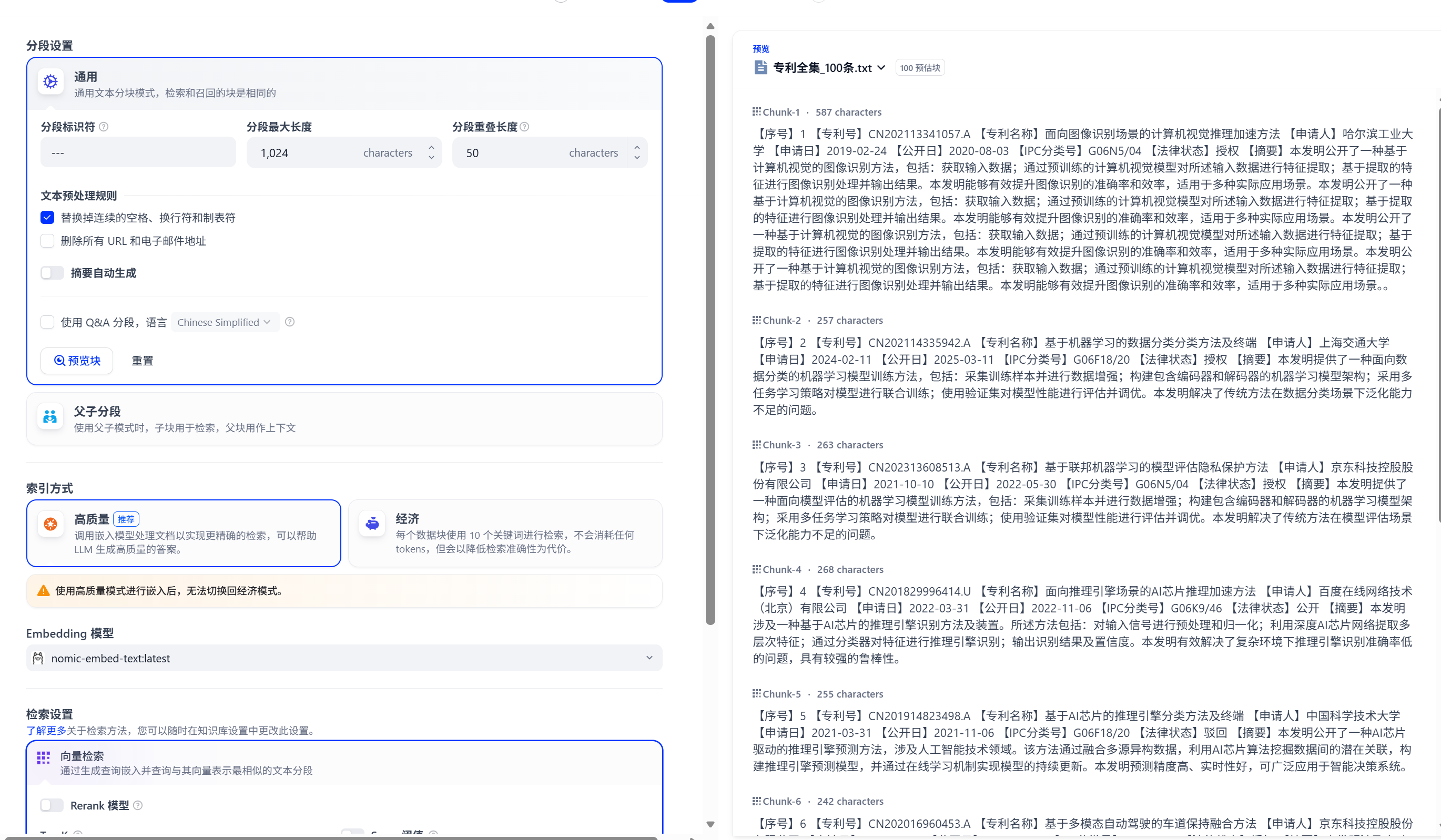
Task: Open the Embedding model dropdown
Action: click(344, 658)
